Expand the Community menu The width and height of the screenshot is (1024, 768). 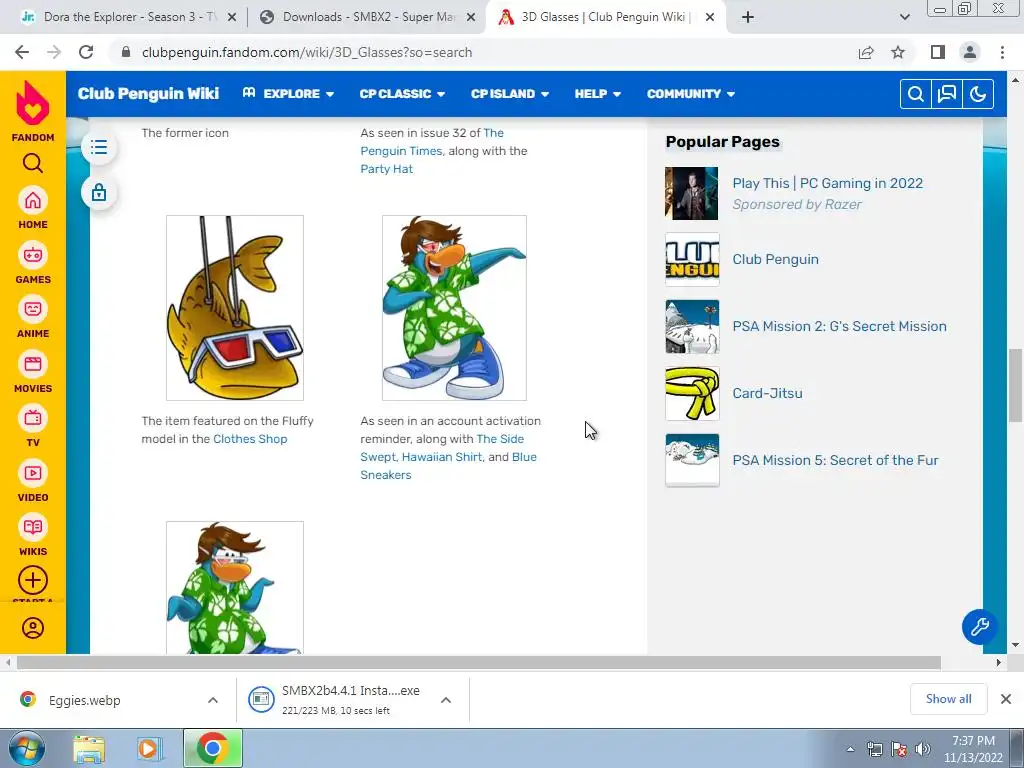click(x=691, y=94)
